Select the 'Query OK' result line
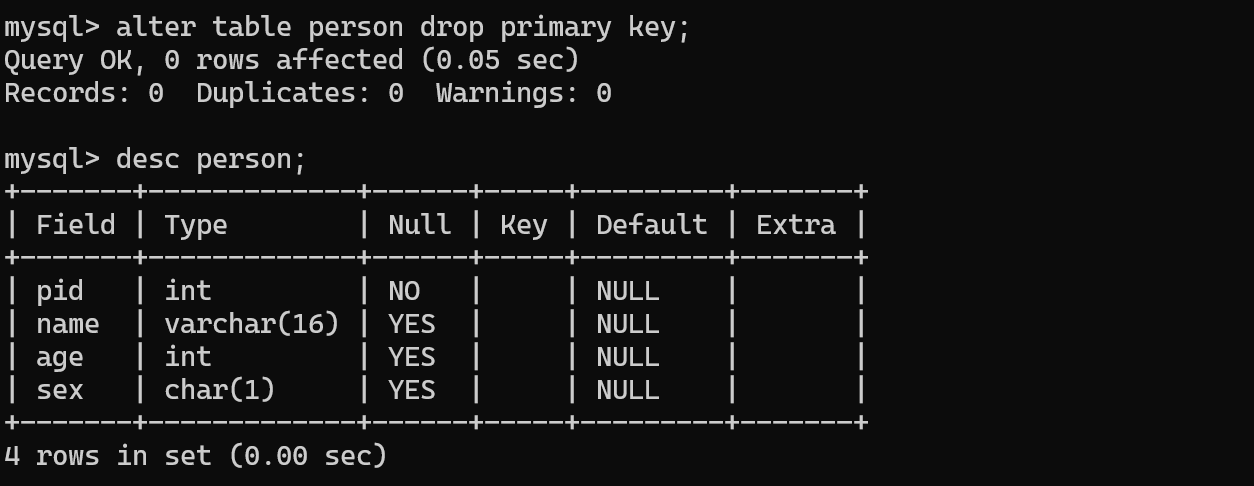 pyautogui.click(x=292, y=60)
